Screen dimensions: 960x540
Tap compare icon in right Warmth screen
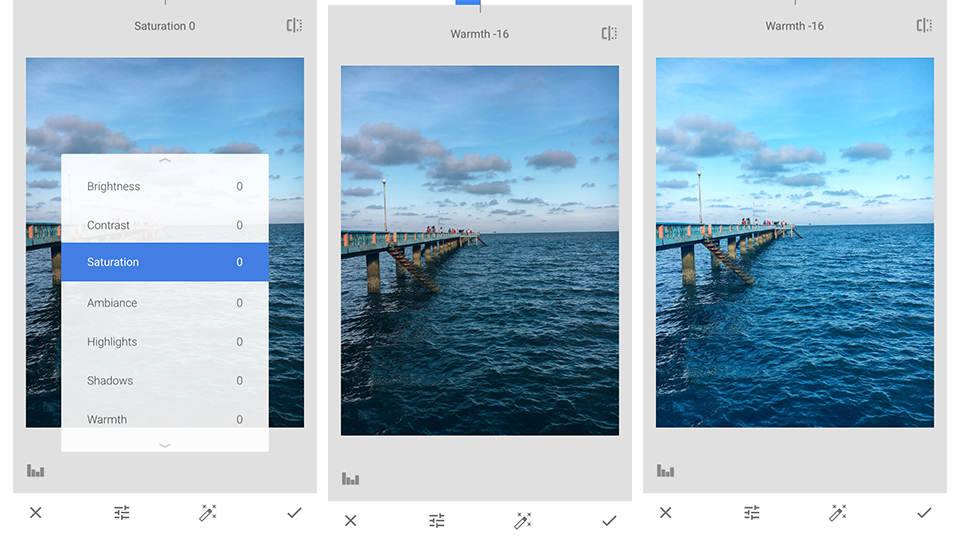pyautogui.click(x=924, y=26)
